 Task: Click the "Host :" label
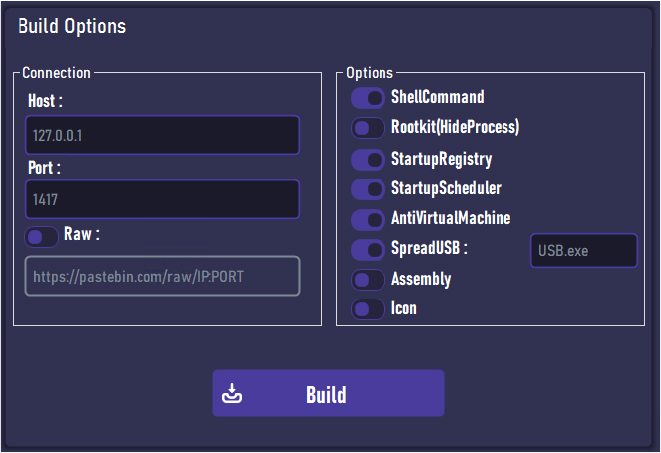click(46, 101)
